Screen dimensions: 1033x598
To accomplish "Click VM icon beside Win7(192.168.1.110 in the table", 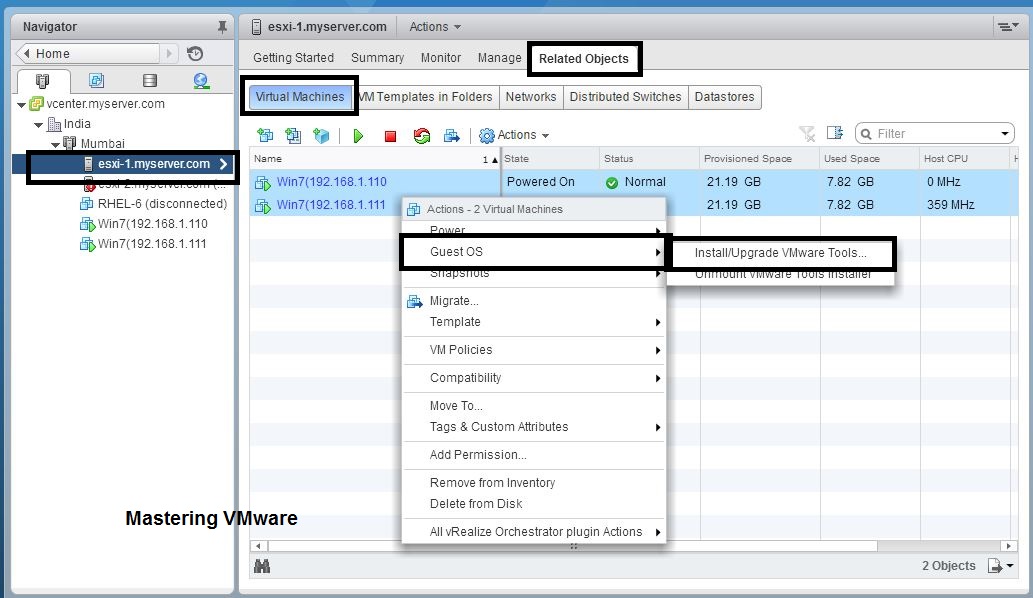I will pos(263,182).
